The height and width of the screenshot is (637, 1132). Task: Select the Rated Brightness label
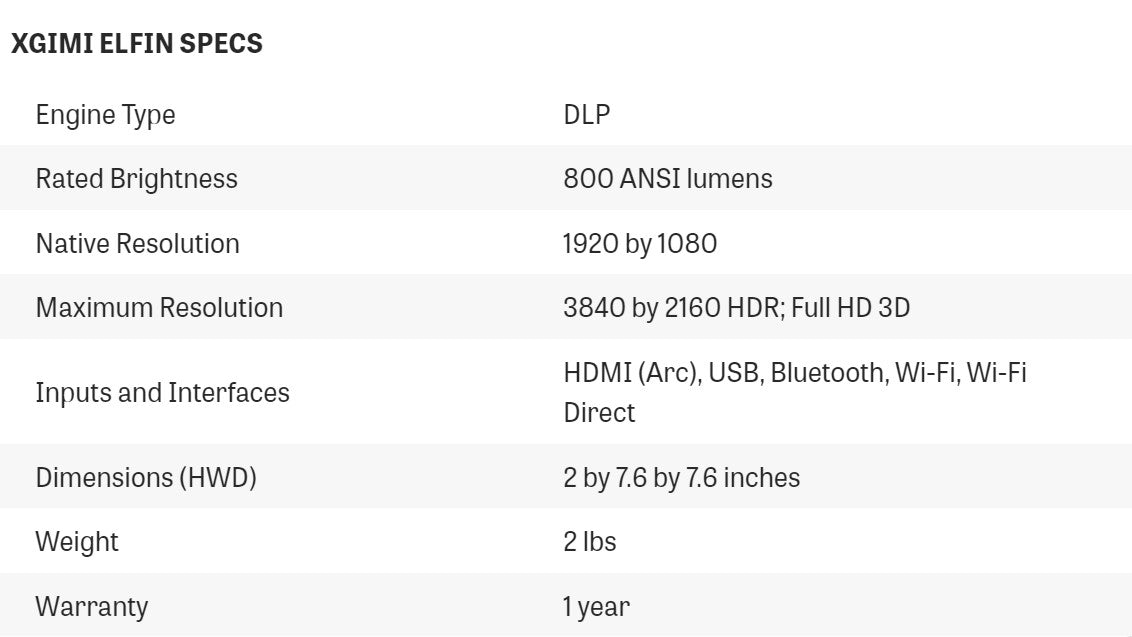[137, 179]
